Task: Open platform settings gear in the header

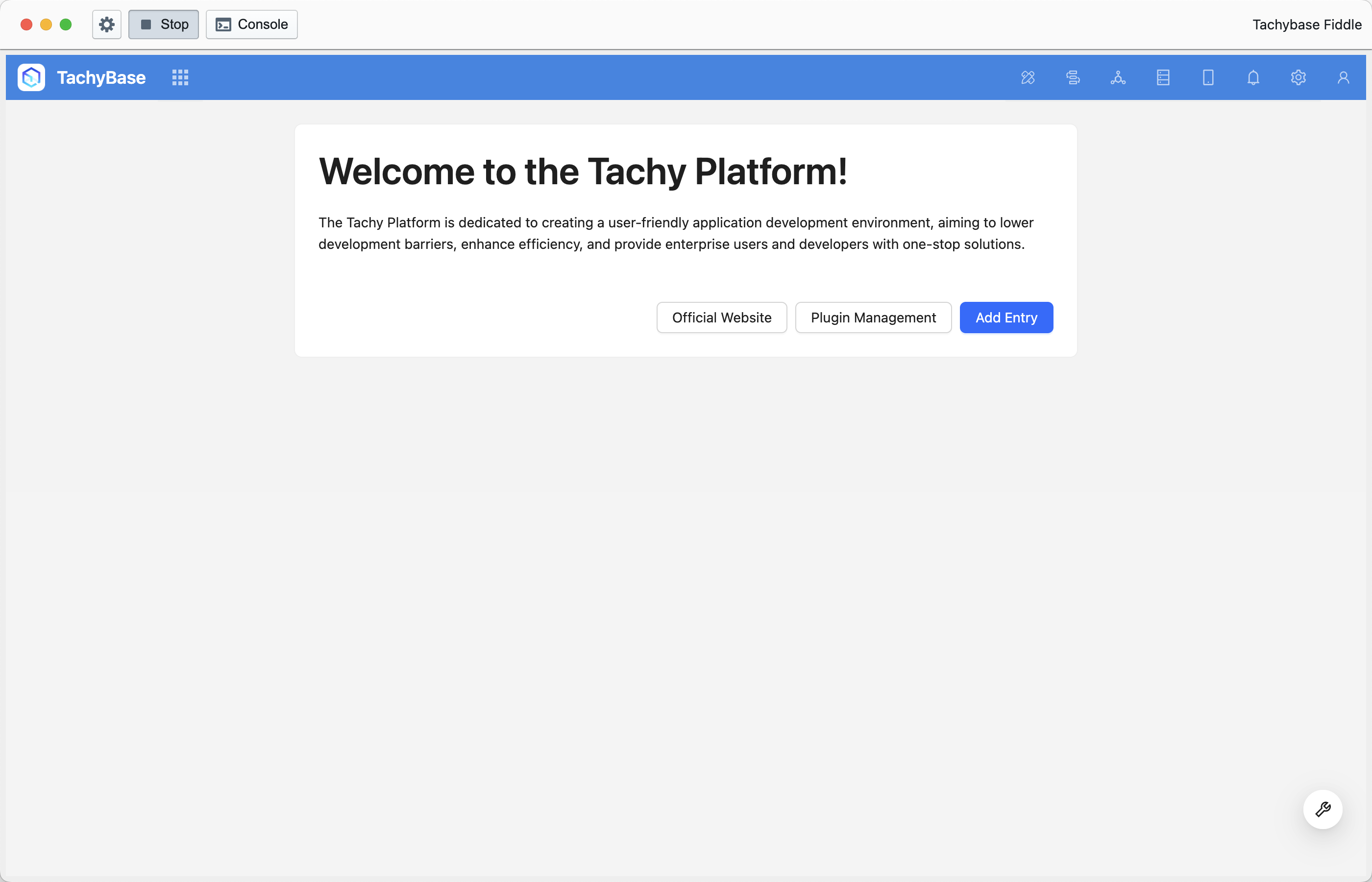Action: coord(1298,77)
